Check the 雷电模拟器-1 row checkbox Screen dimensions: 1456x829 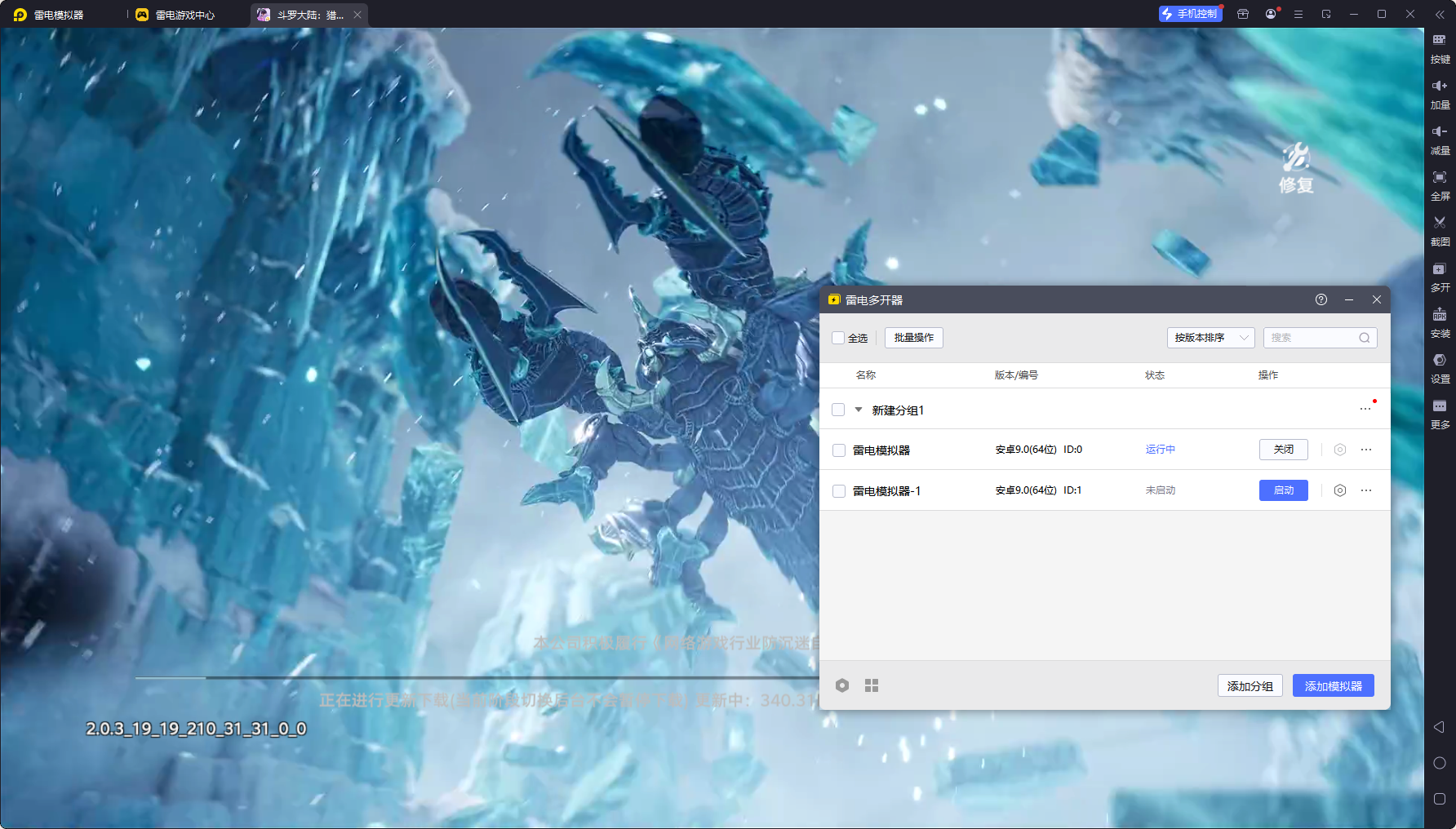(x=838, y=491)
